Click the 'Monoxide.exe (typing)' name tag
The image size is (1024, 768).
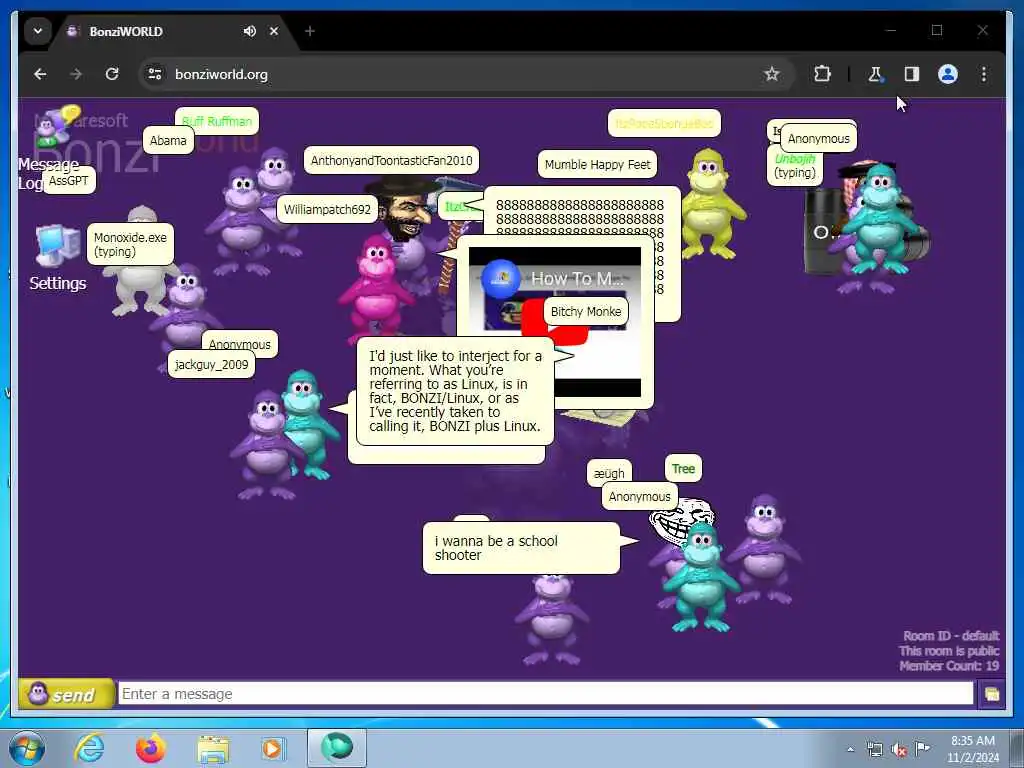pos(130,244)
